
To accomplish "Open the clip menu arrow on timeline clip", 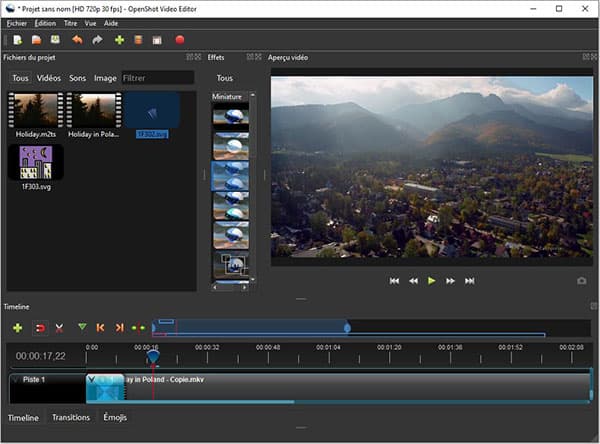I will (92, 380).
